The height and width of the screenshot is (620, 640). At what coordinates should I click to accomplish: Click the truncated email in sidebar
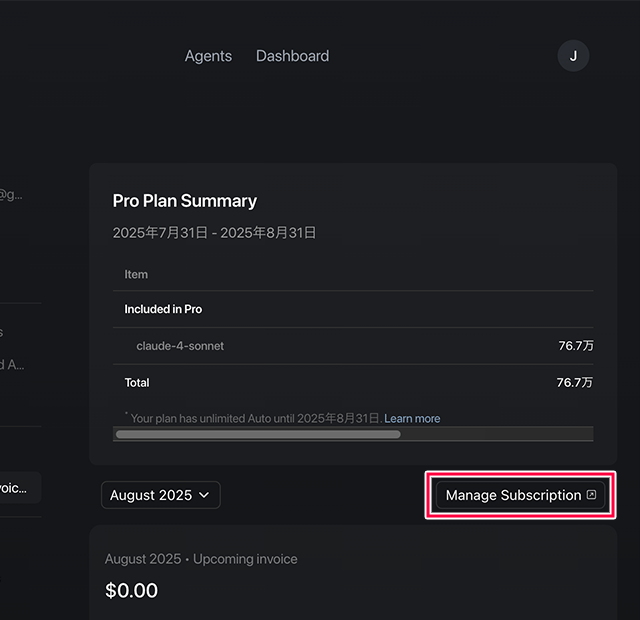click(10, 195)
